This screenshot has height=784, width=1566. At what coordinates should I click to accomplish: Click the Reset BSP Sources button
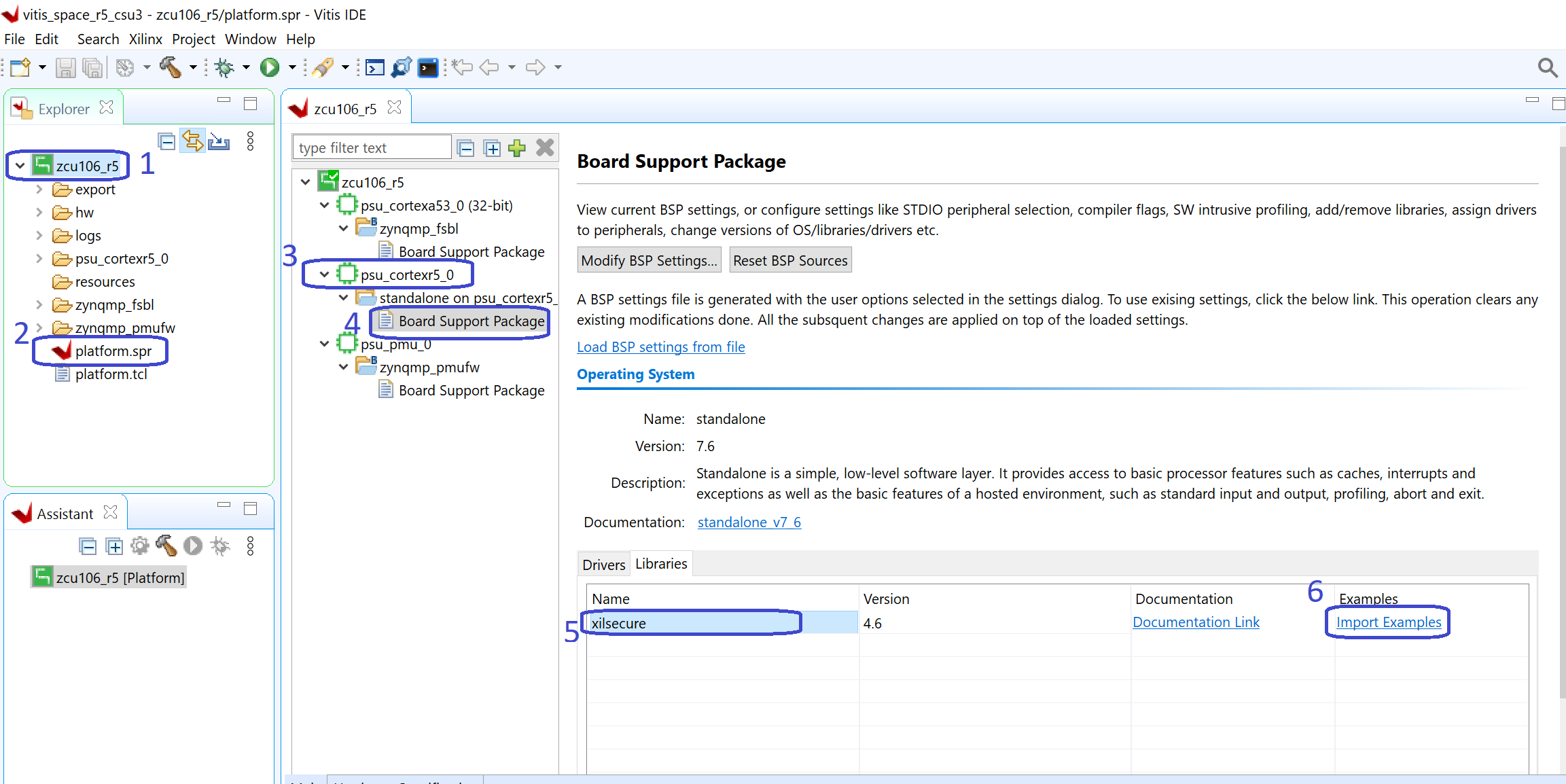pyautogui.click(x=790, y=260)
